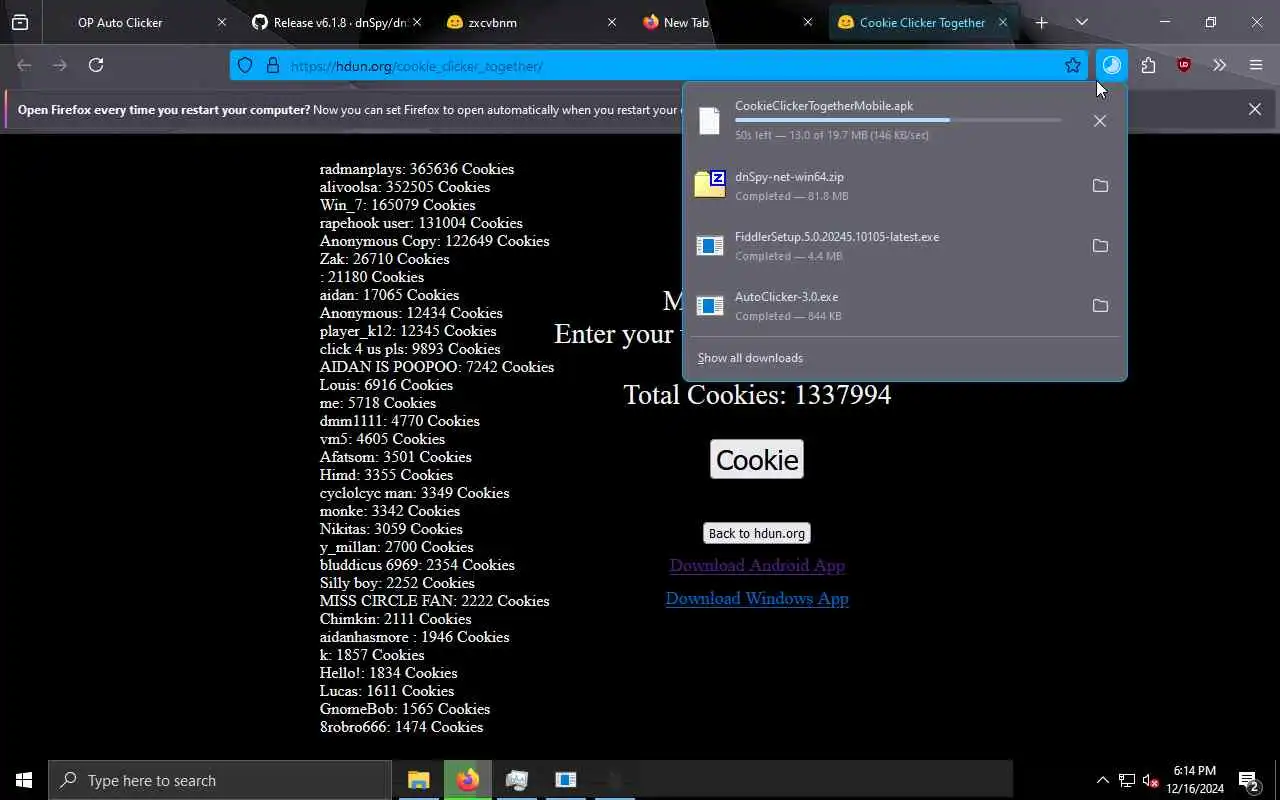Close the zxcvbnm tab
Screen dimensions: 1280x800
[612, 22]
